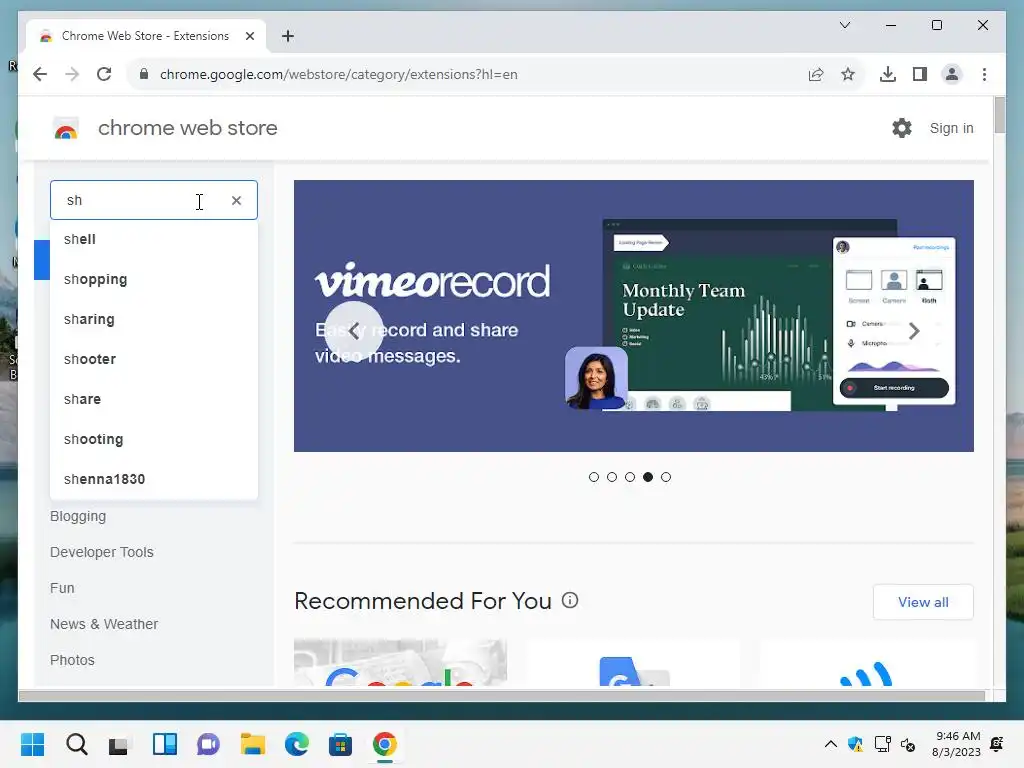The height and width of the screenshot is (768, 1024).
Task: Close the Chrome Web Store tab
Action: [249, 36]
